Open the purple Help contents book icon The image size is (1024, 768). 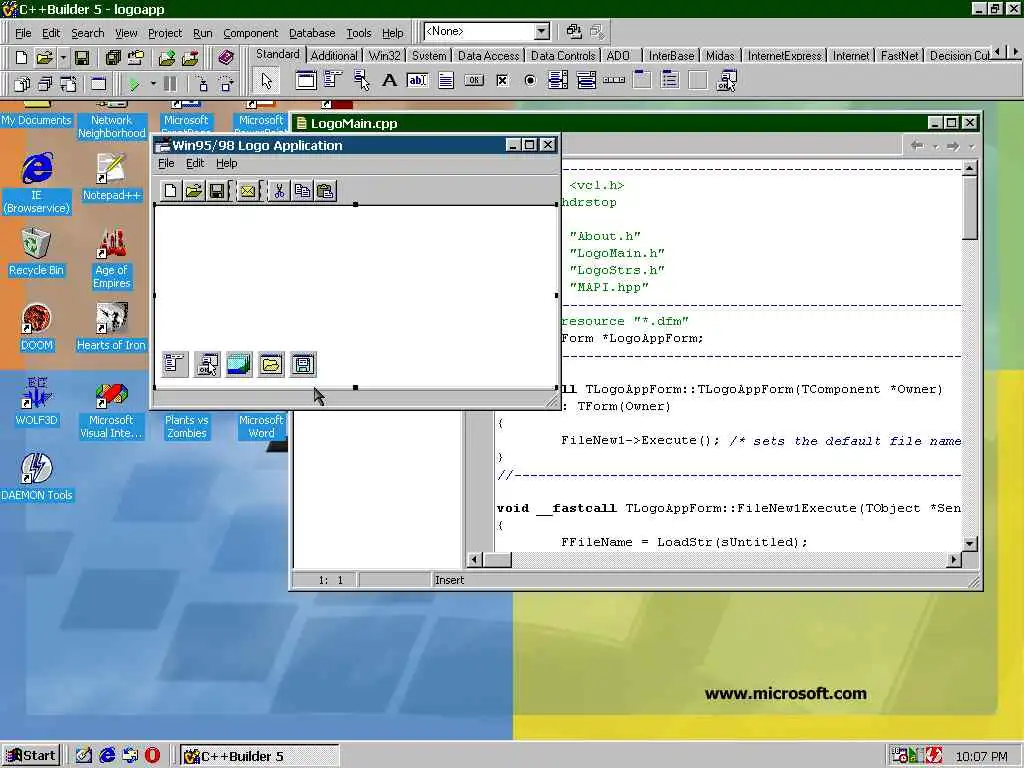225,57
